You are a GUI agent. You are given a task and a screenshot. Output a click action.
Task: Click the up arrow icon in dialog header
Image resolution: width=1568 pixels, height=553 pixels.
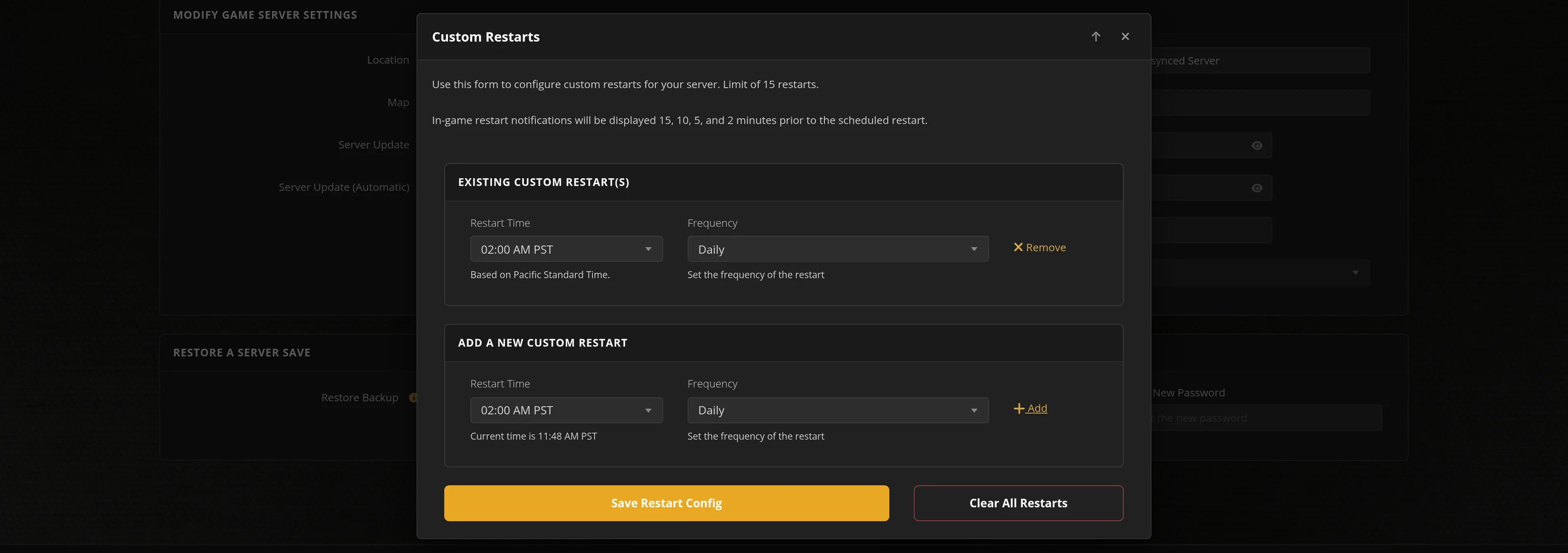coord(1096,37)
